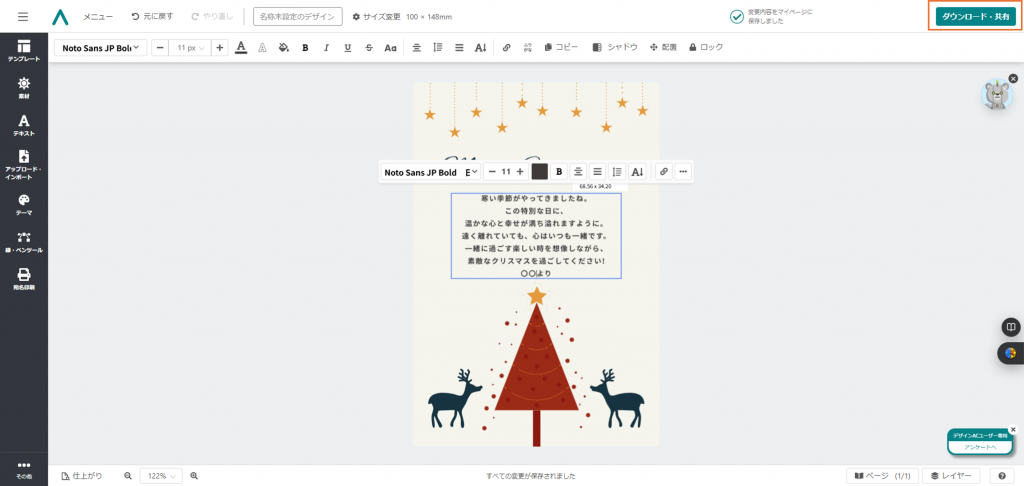The image size is (1024, 486).
Task: Zoom out with the bottom magnifier minus
Action: coord(128,476)
